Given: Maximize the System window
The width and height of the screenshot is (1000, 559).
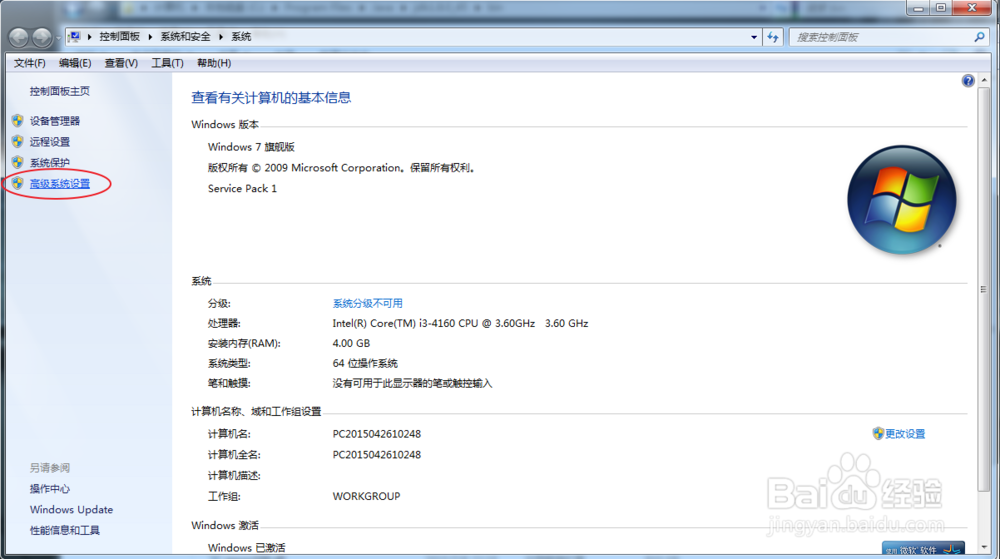Looking at the screenshot, I should (x=941, y=8).
